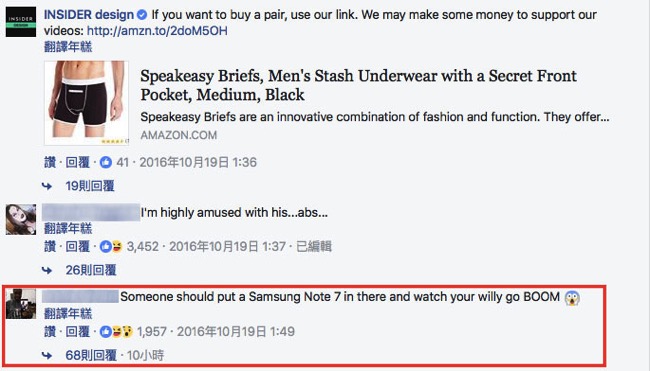Open Samsung Note 7 commenter's avatar
The width and height of the screenshot is (650, 371).
click(x=21, y=304)
